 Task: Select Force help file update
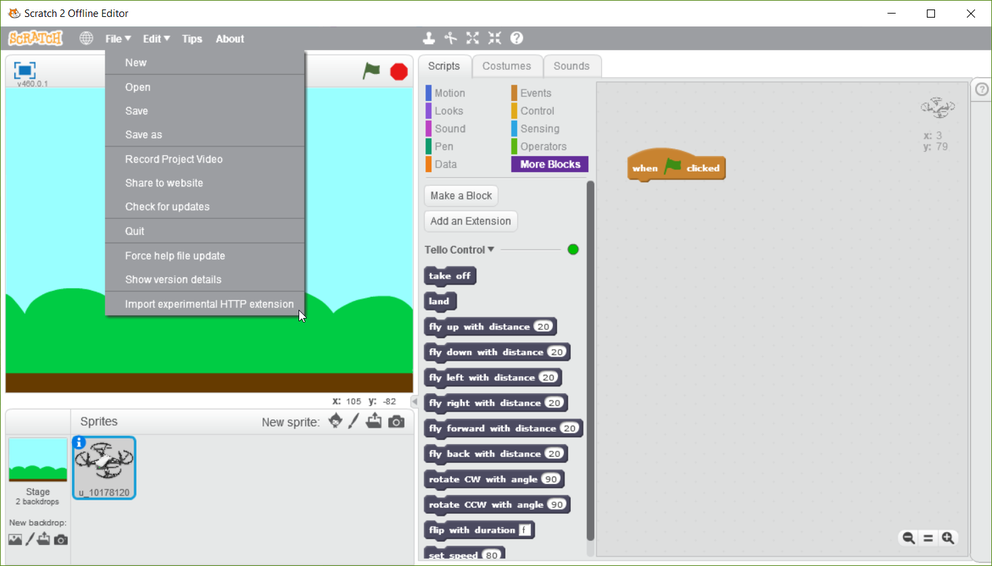point(205,256)
